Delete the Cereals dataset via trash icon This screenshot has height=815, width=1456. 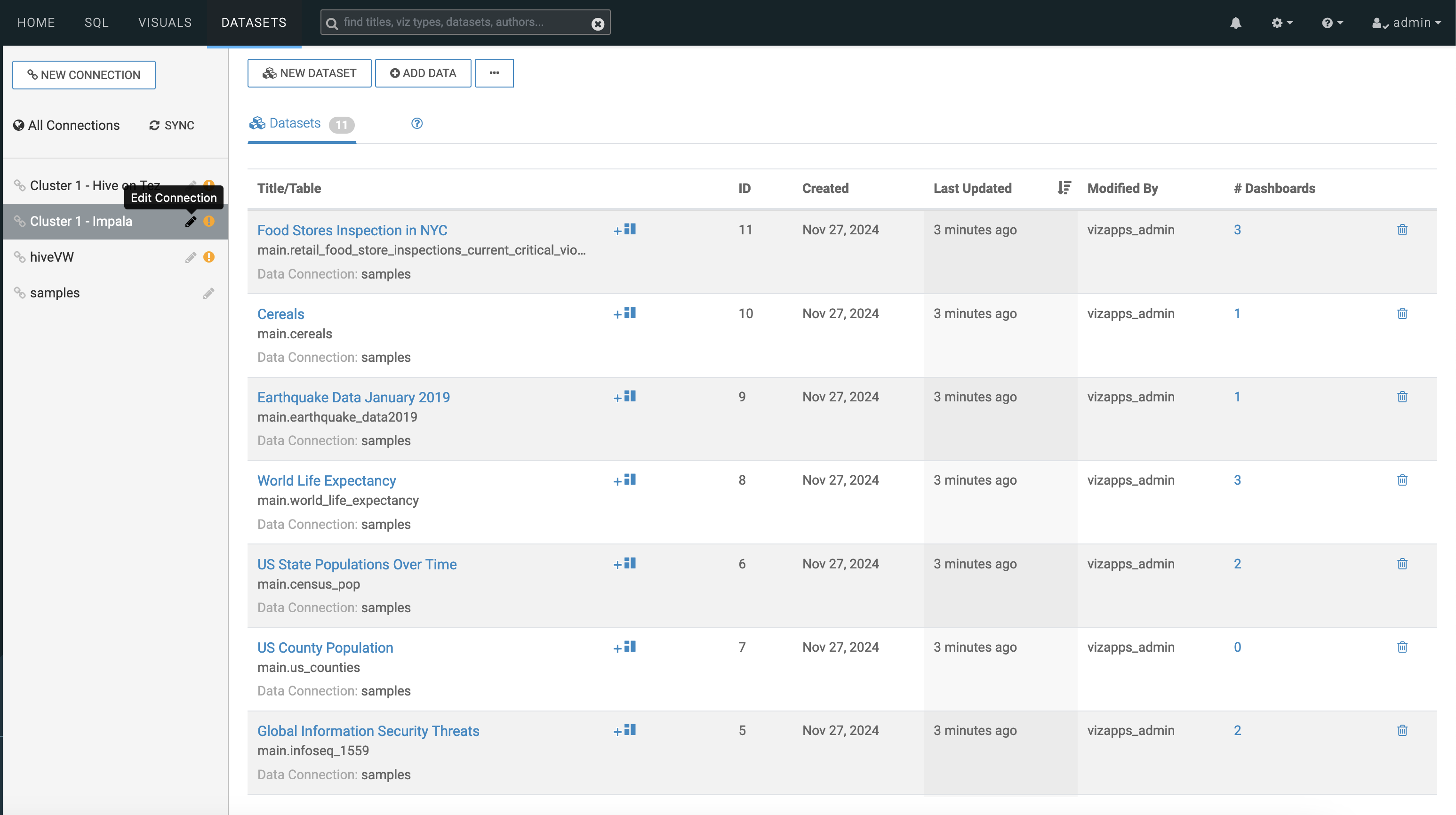(1402, 314)
